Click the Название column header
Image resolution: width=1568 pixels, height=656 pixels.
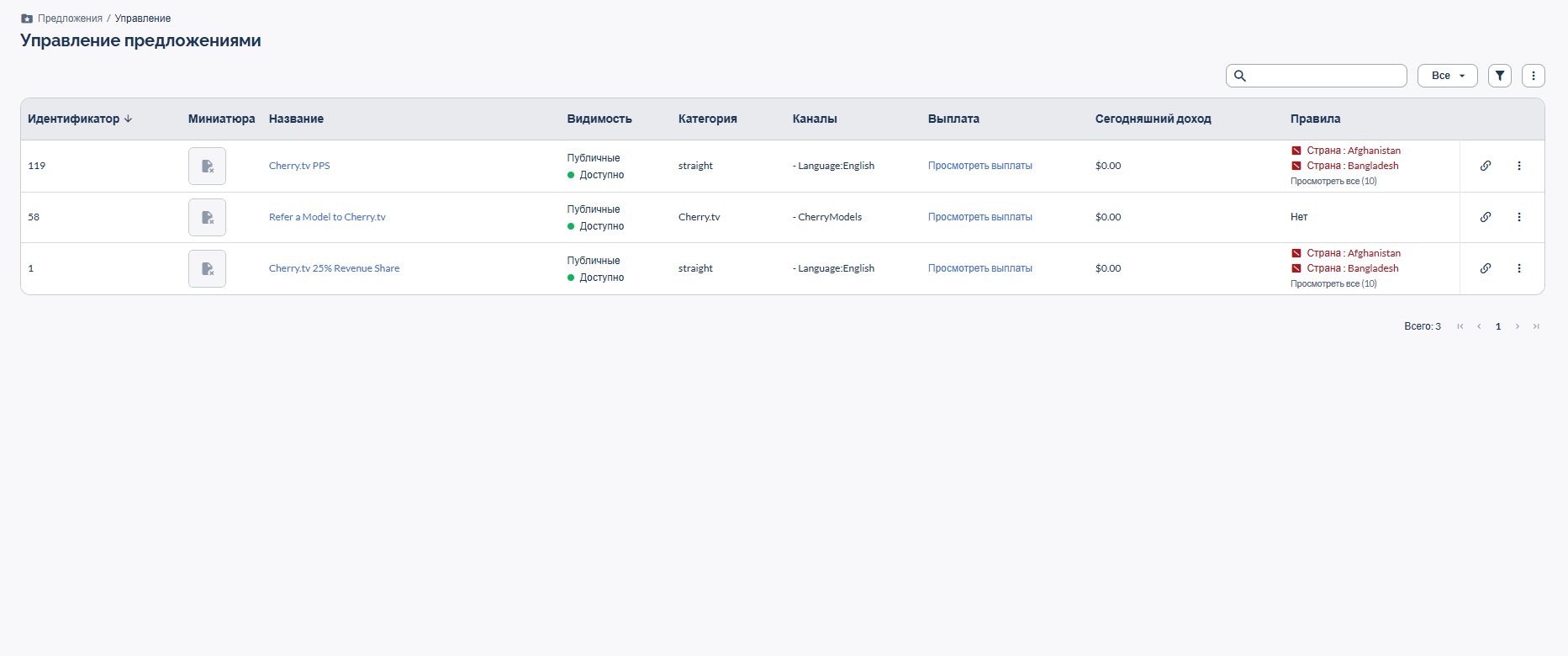(x=296, y=119)
